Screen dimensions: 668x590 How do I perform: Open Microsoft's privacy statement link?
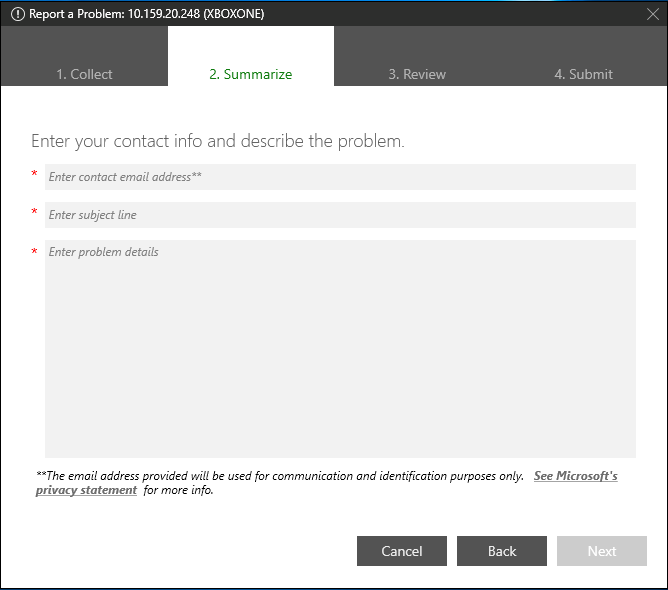[x=576, y=476]
